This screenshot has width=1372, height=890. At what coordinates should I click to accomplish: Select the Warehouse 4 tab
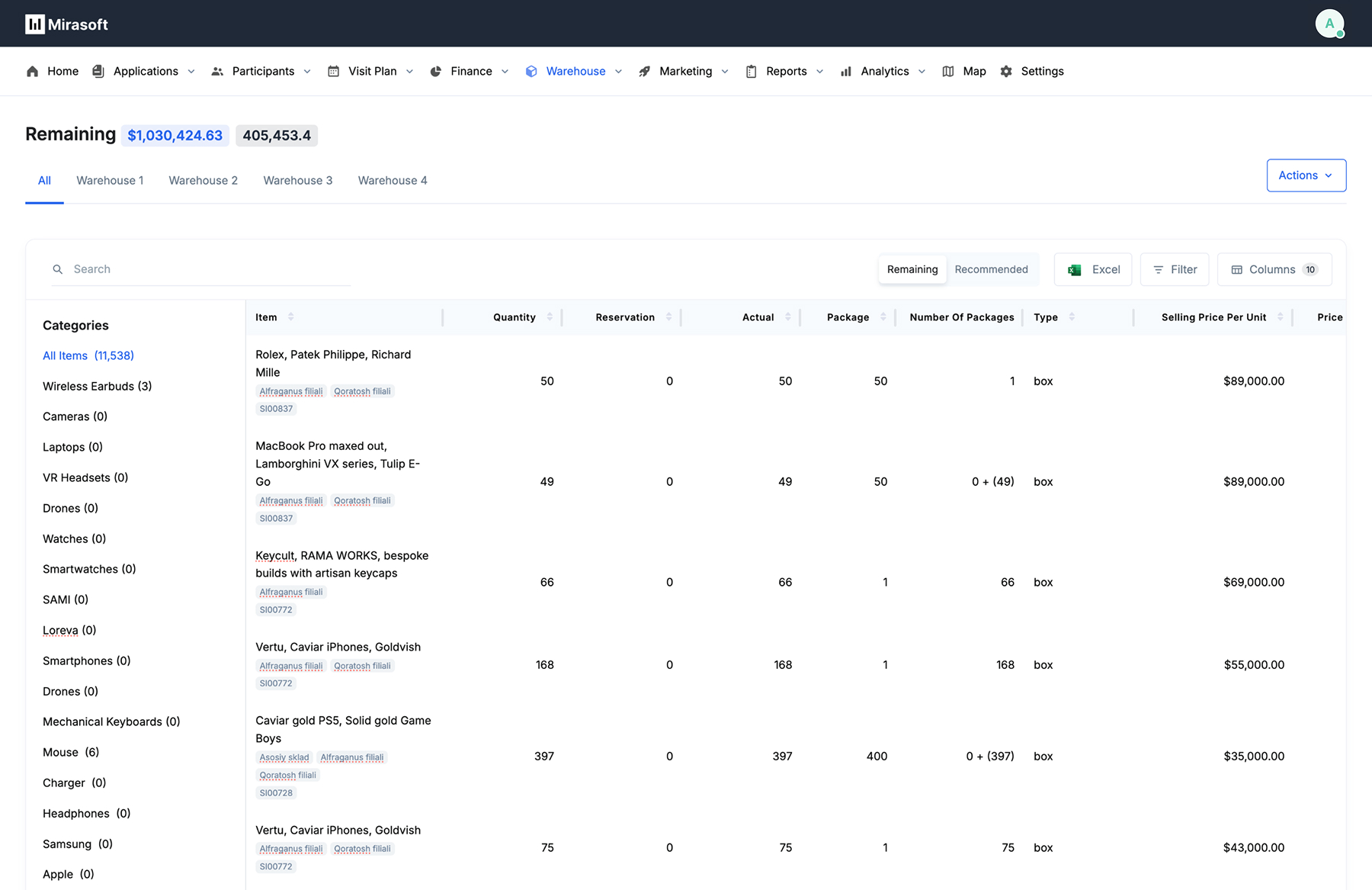393,181
